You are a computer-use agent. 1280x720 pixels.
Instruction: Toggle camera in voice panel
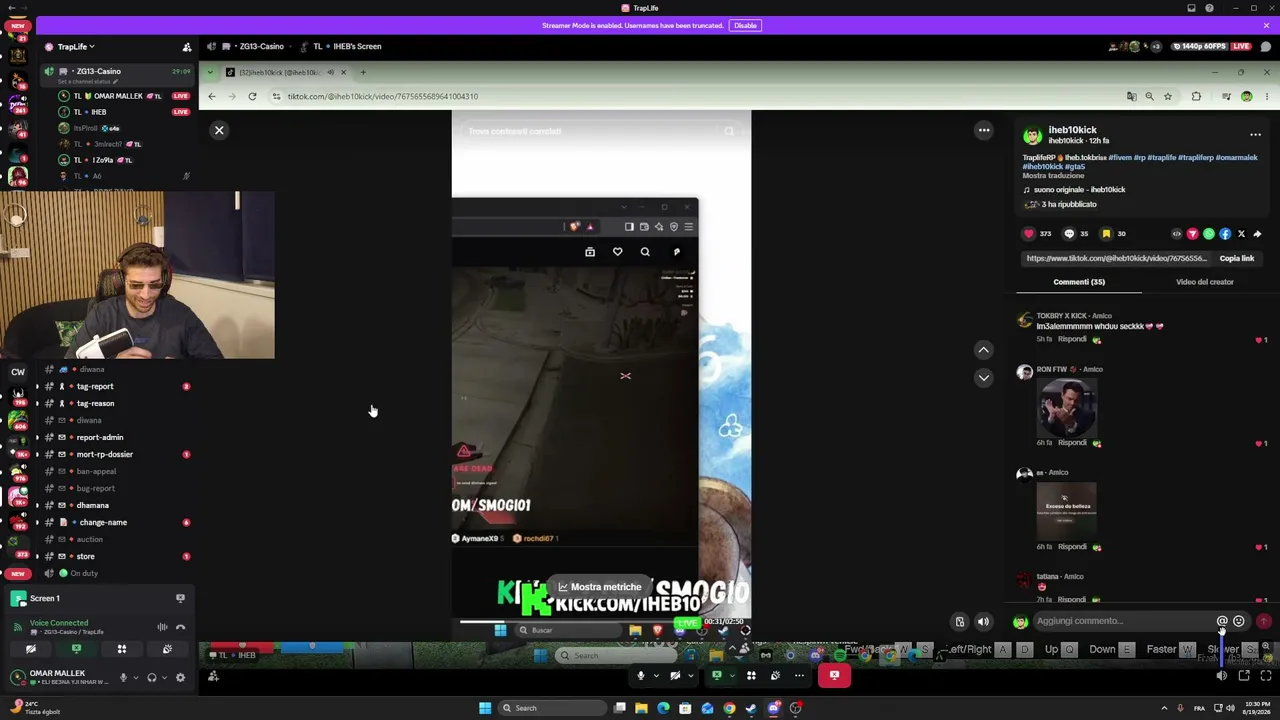pyautogui.click(x=30, y=650)
